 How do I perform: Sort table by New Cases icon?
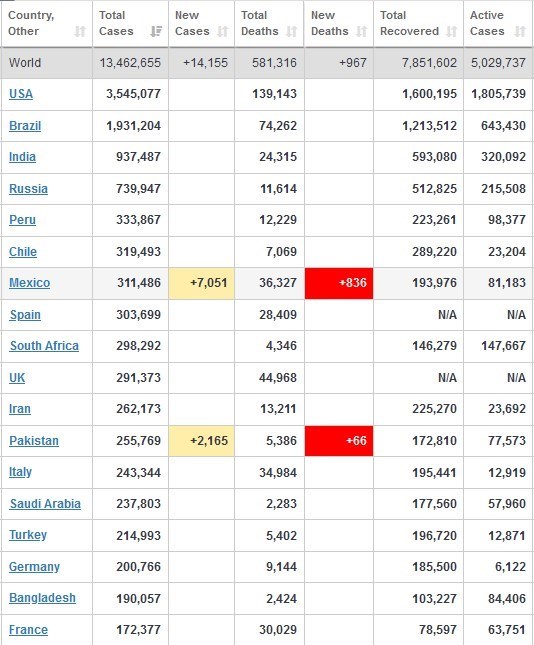[223, 32]
